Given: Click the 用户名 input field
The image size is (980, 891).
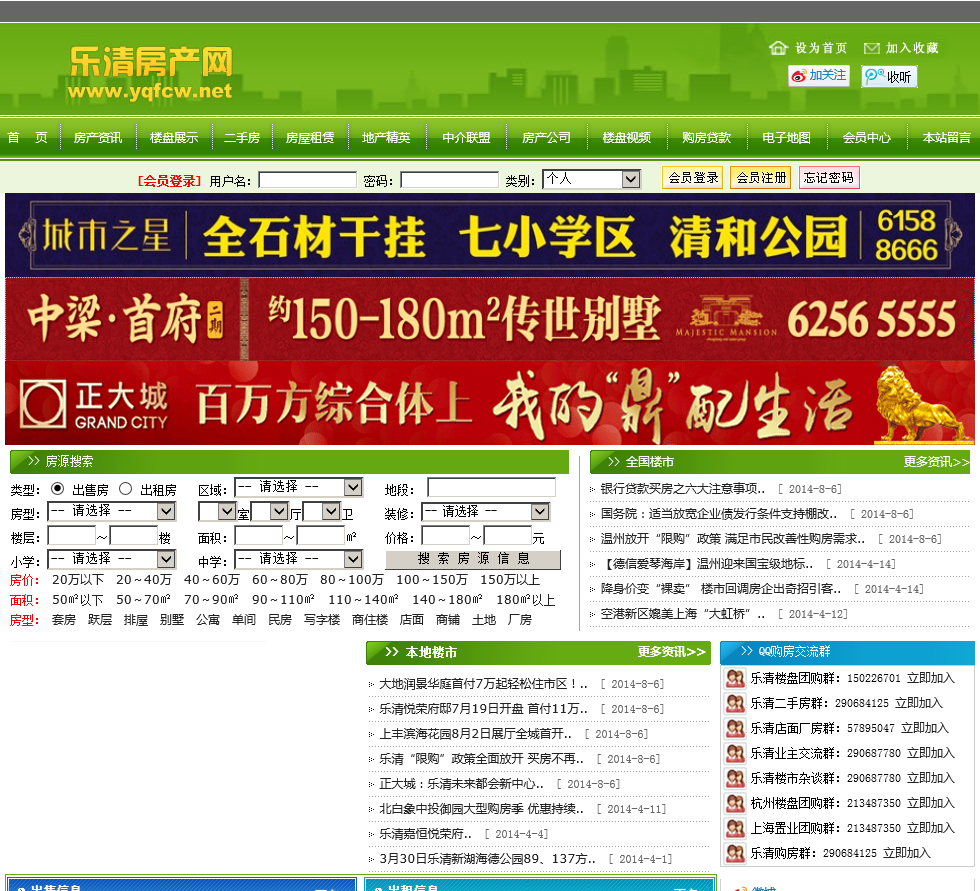Looking at the screenshot, I should 308,181.
